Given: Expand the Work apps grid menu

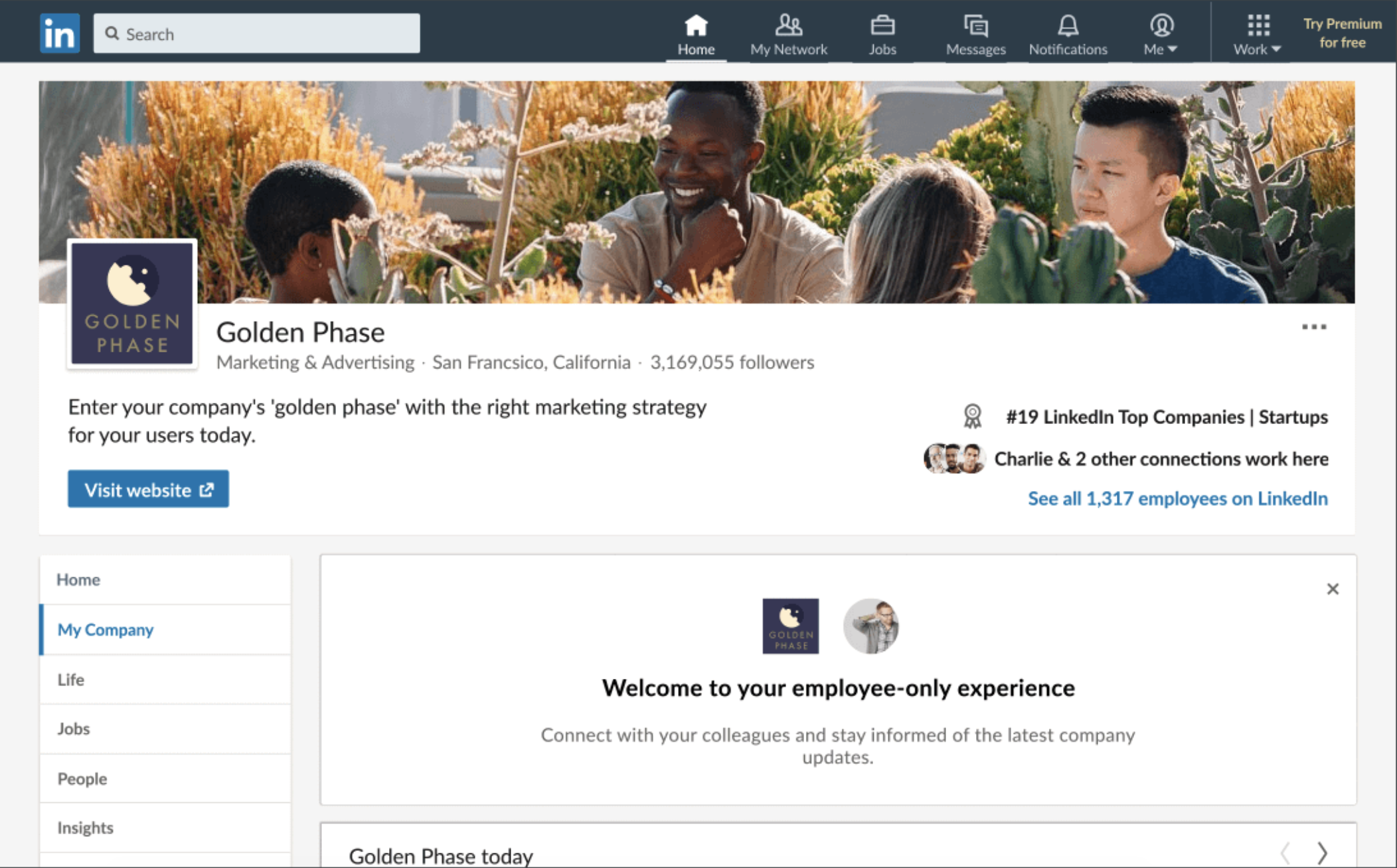Looking at the screenshot, I should click(1257, 35).
